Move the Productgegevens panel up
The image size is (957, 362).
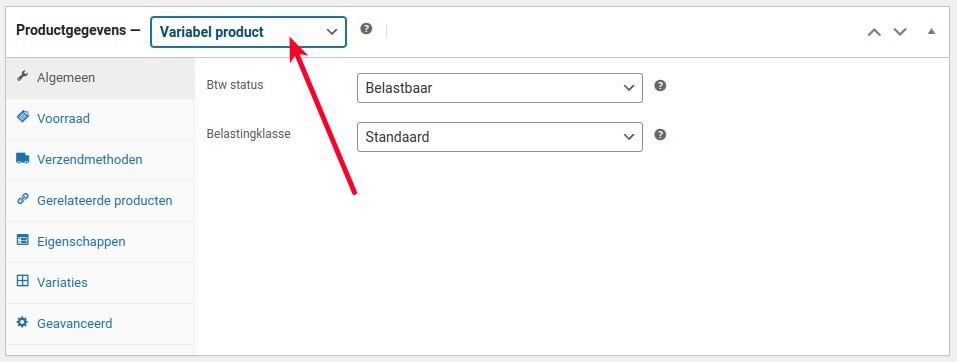[x=874, y=32]
